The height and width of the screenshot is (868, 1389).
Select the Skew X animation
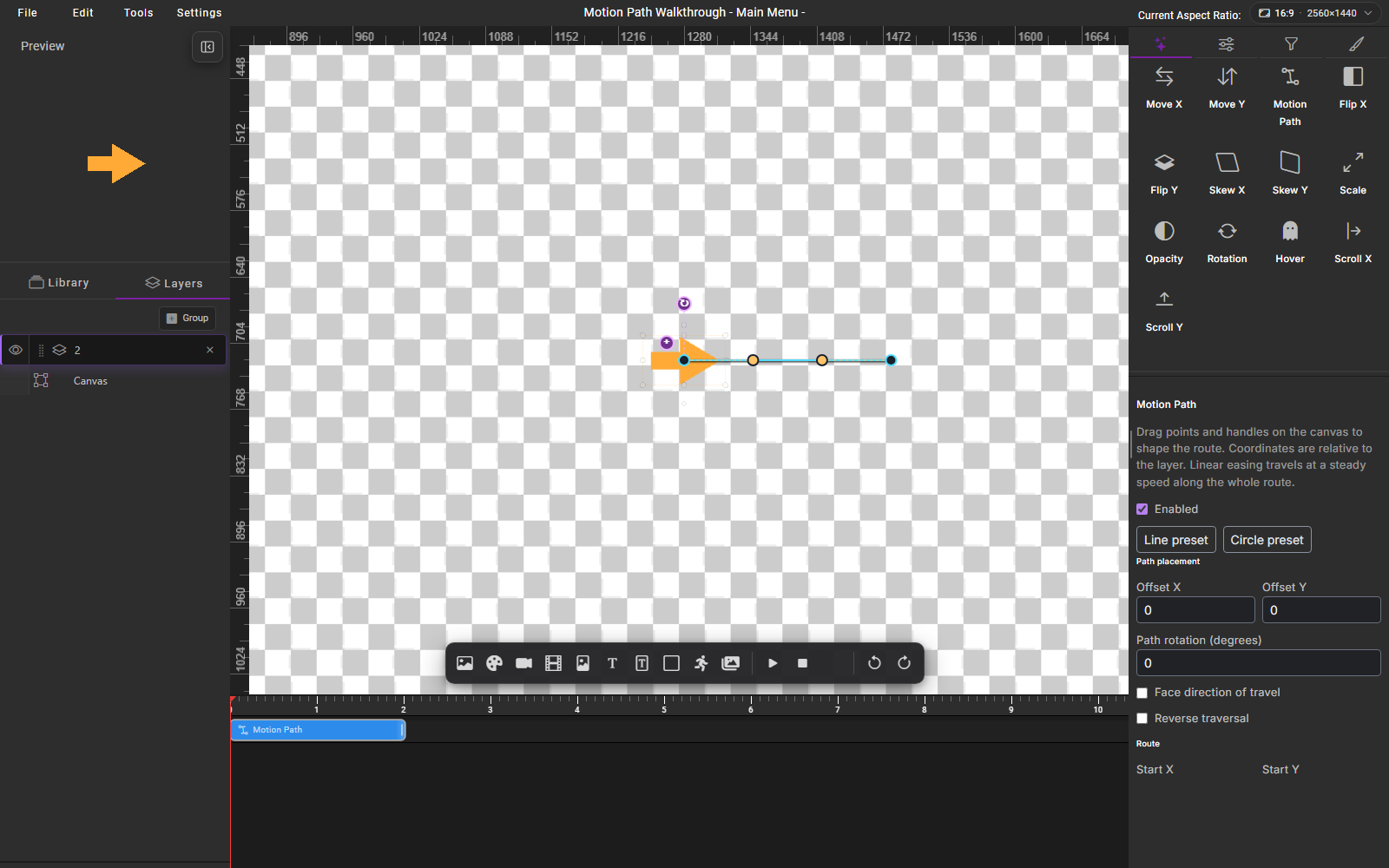tap(1227, 174)
